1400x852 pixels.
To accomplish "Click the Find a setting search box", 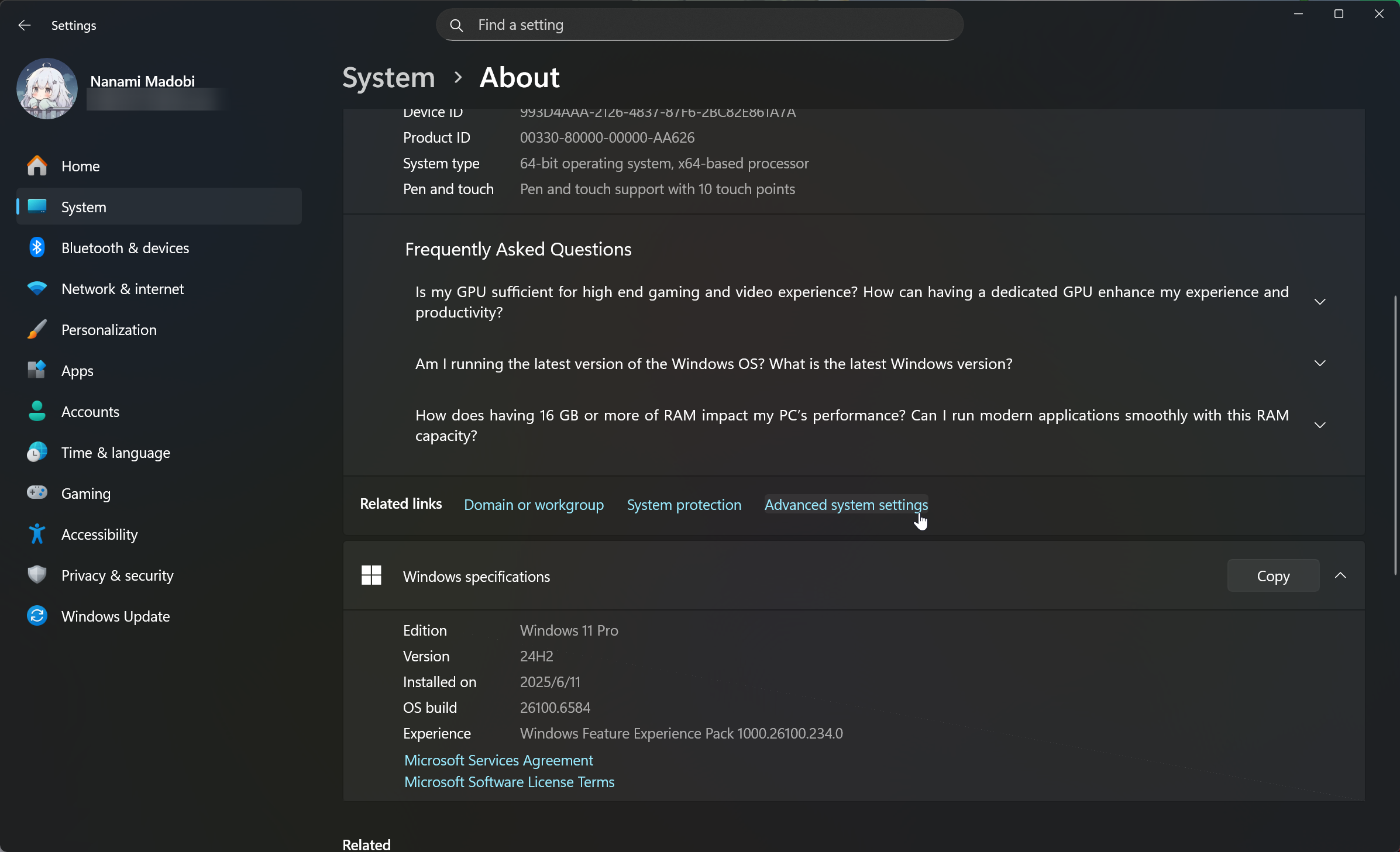I will click(700, 25).
